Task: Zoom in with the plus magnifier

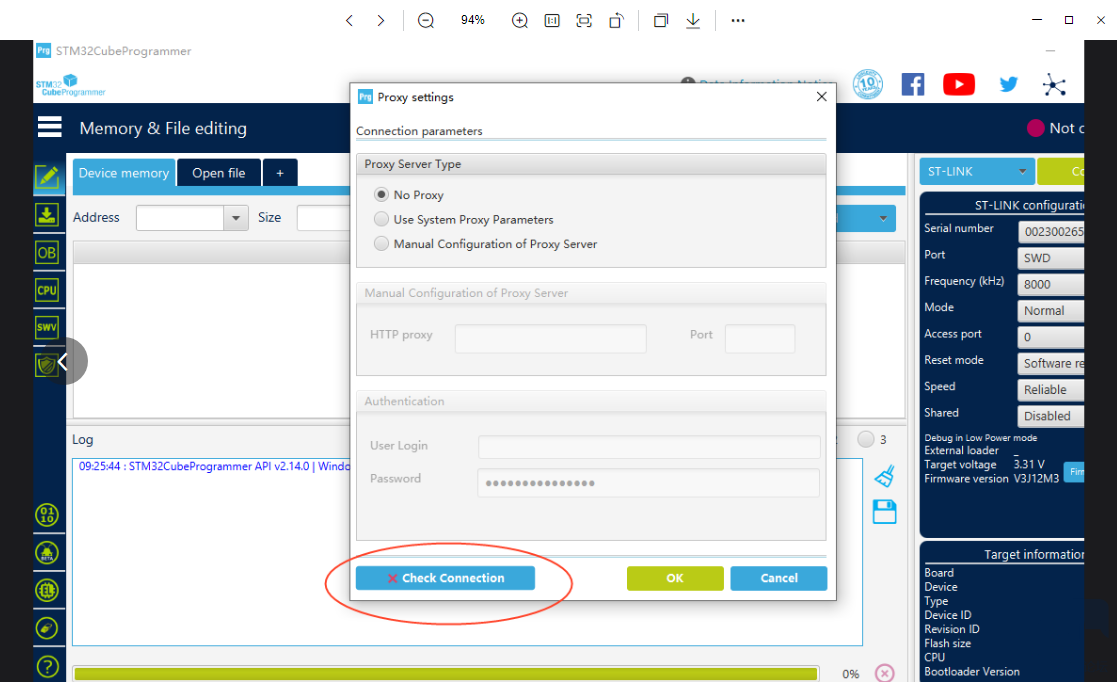Action: (x=520, y=20)
